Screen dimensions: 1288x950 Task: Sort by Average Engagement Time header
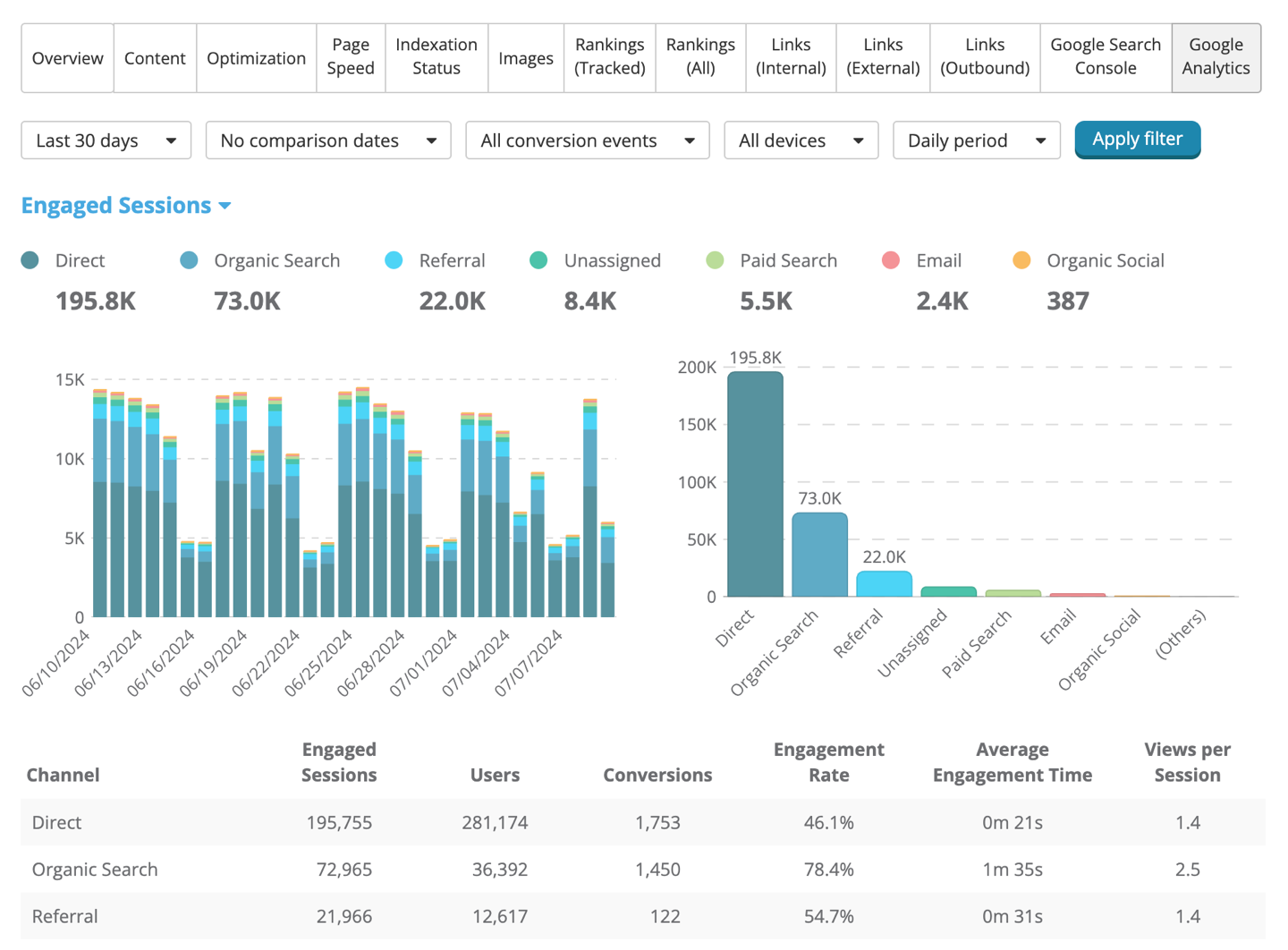pyautogui.click(x=1013, y=762)
